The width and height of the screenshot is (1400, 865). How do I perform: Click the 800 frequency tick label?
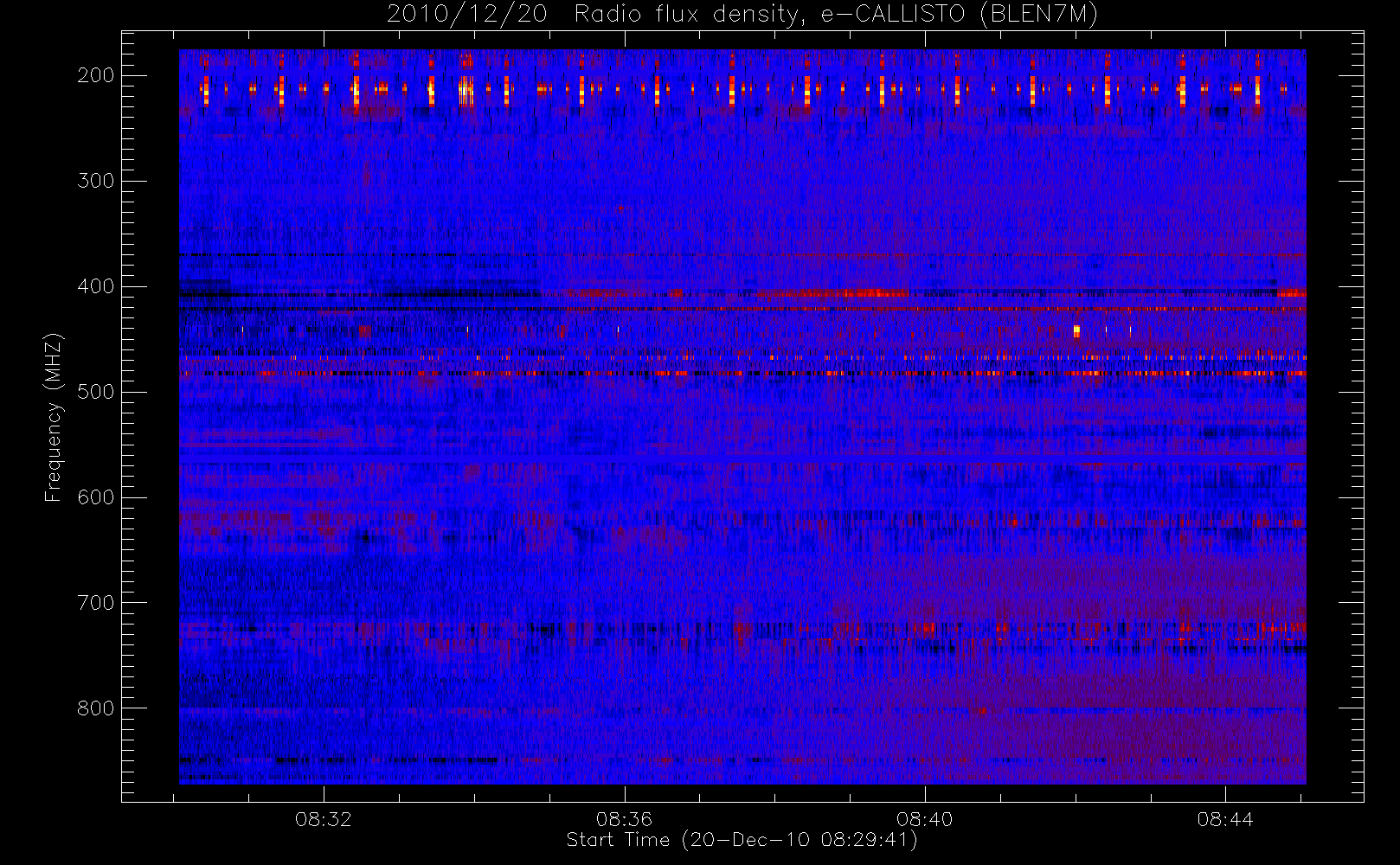point(96,708)
